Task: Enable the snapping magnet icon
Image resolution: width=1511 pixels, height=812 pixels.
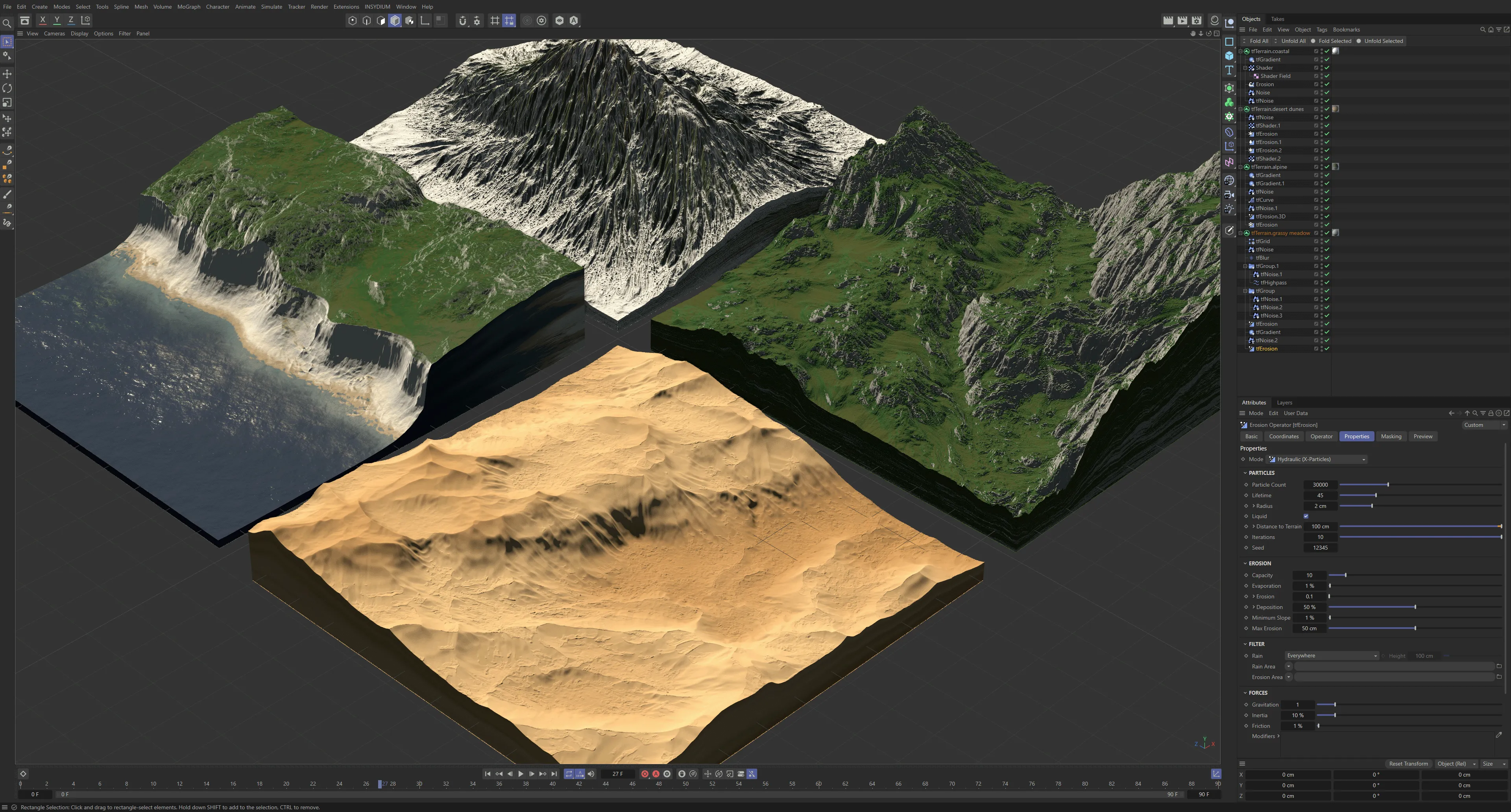Action: pos(462,20)
